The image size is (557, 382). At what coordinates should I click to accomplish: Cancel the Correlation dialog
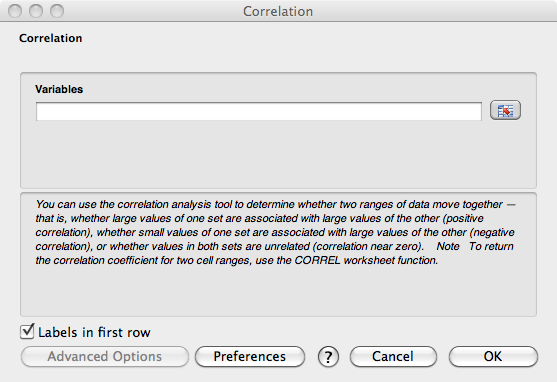click(393, 356)
